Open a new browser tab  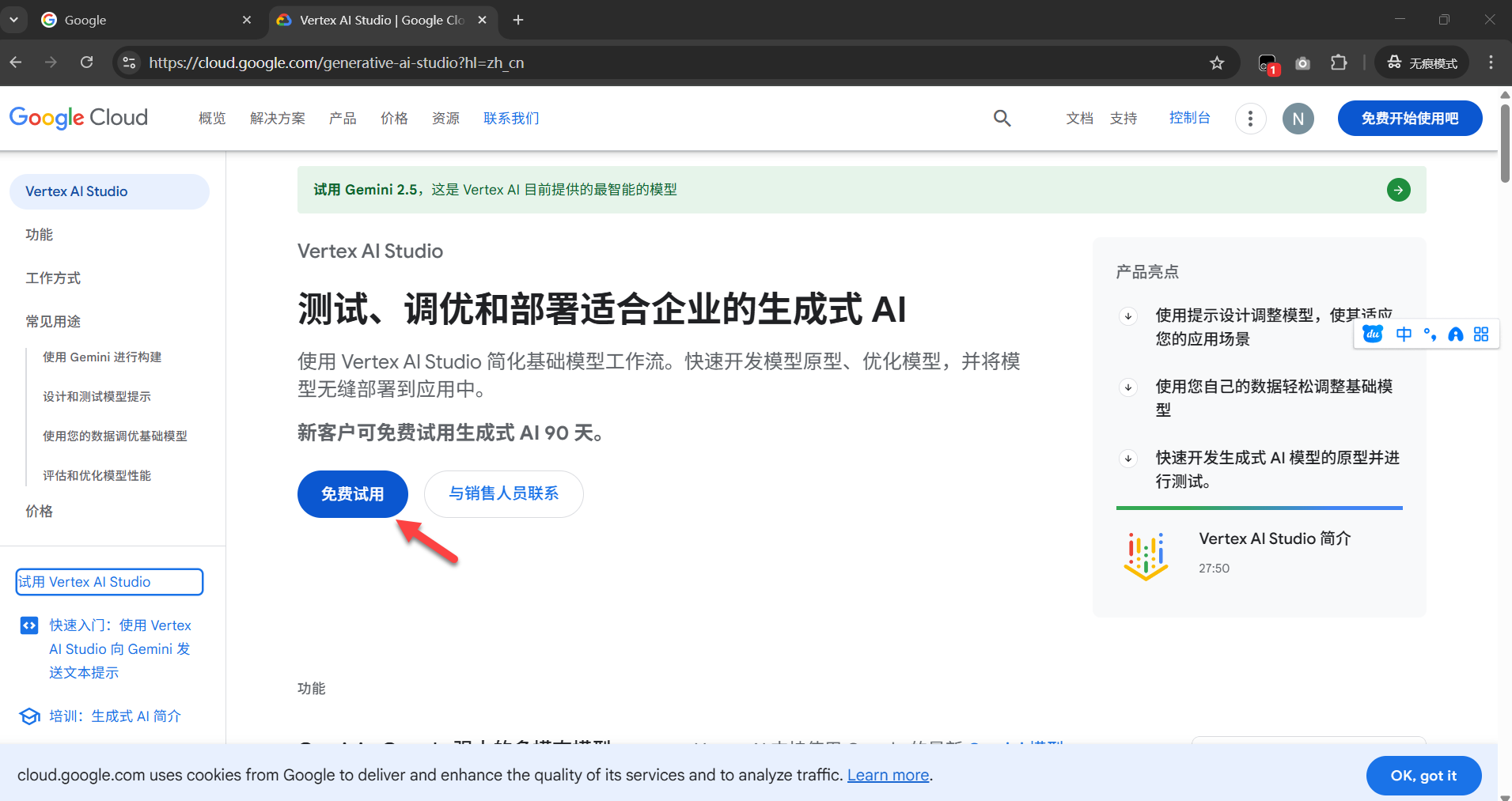tap(518, 20)
